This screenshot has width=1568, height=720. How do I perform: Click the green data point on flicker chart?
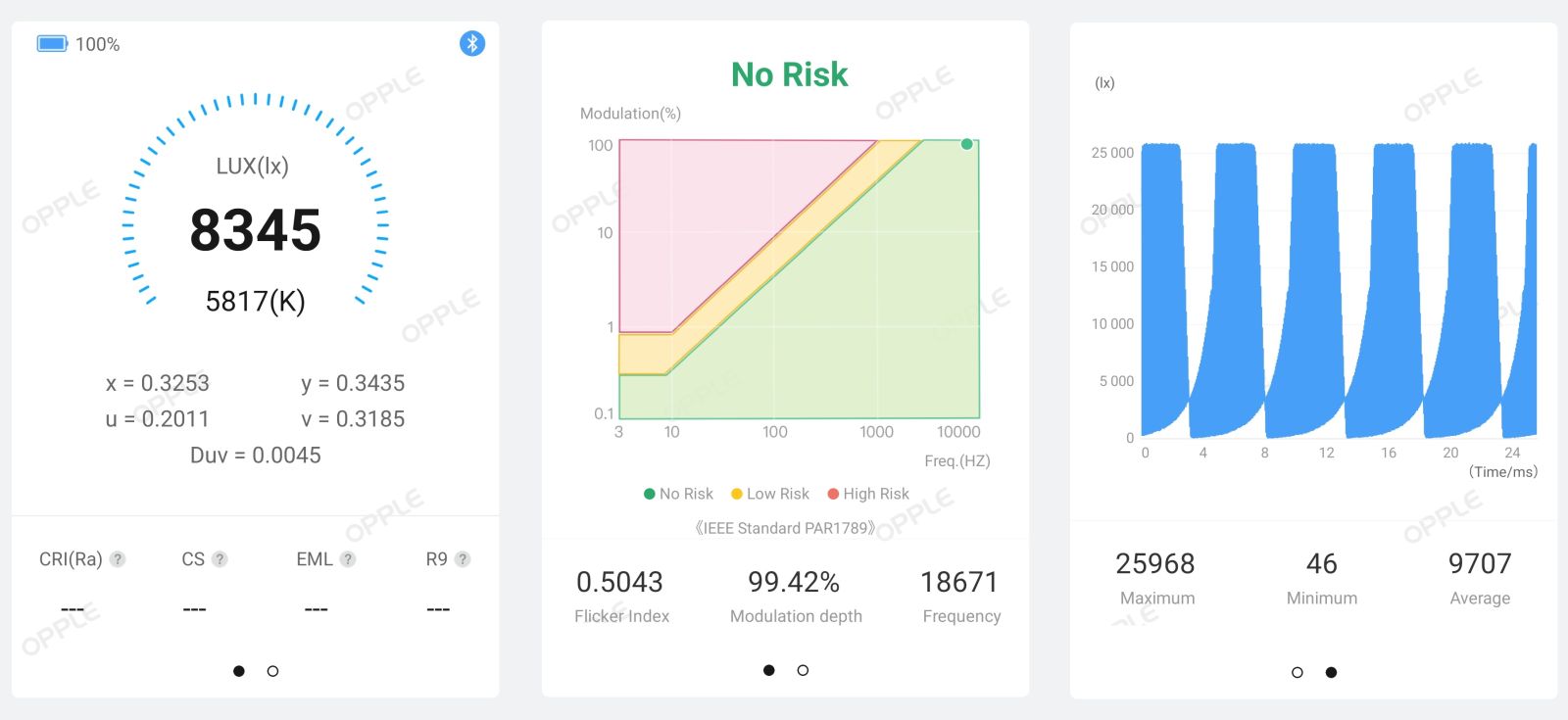(967, 144)
